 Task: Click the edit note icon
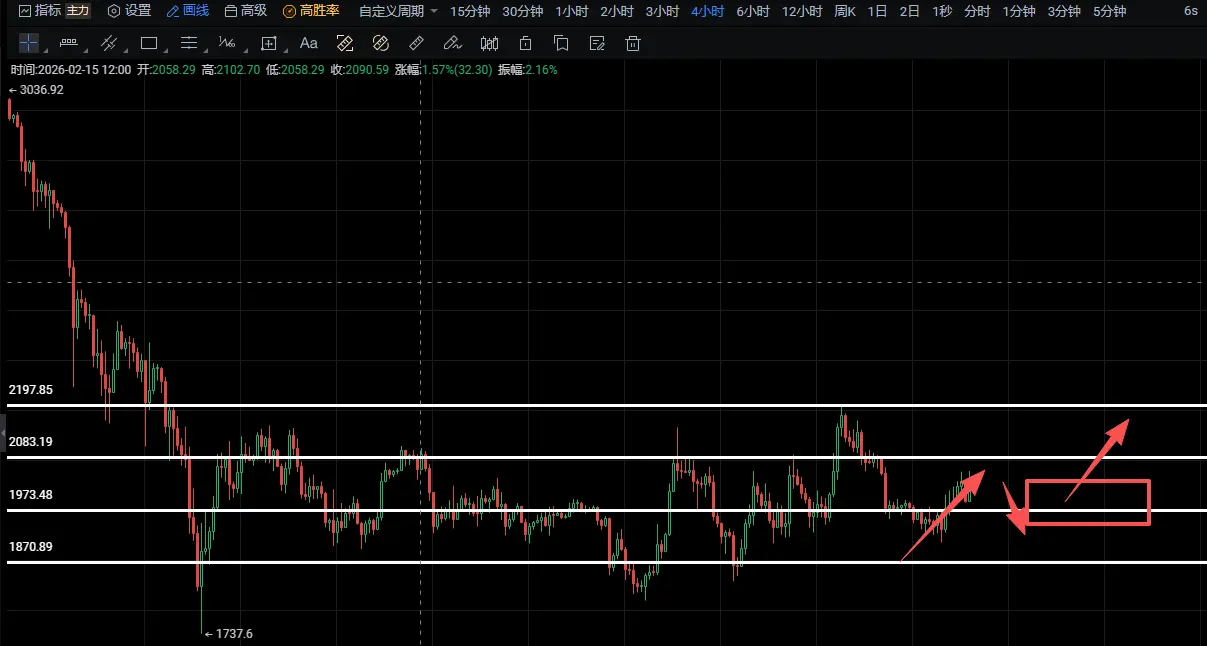pyautogui.click(x=597, y=43)
